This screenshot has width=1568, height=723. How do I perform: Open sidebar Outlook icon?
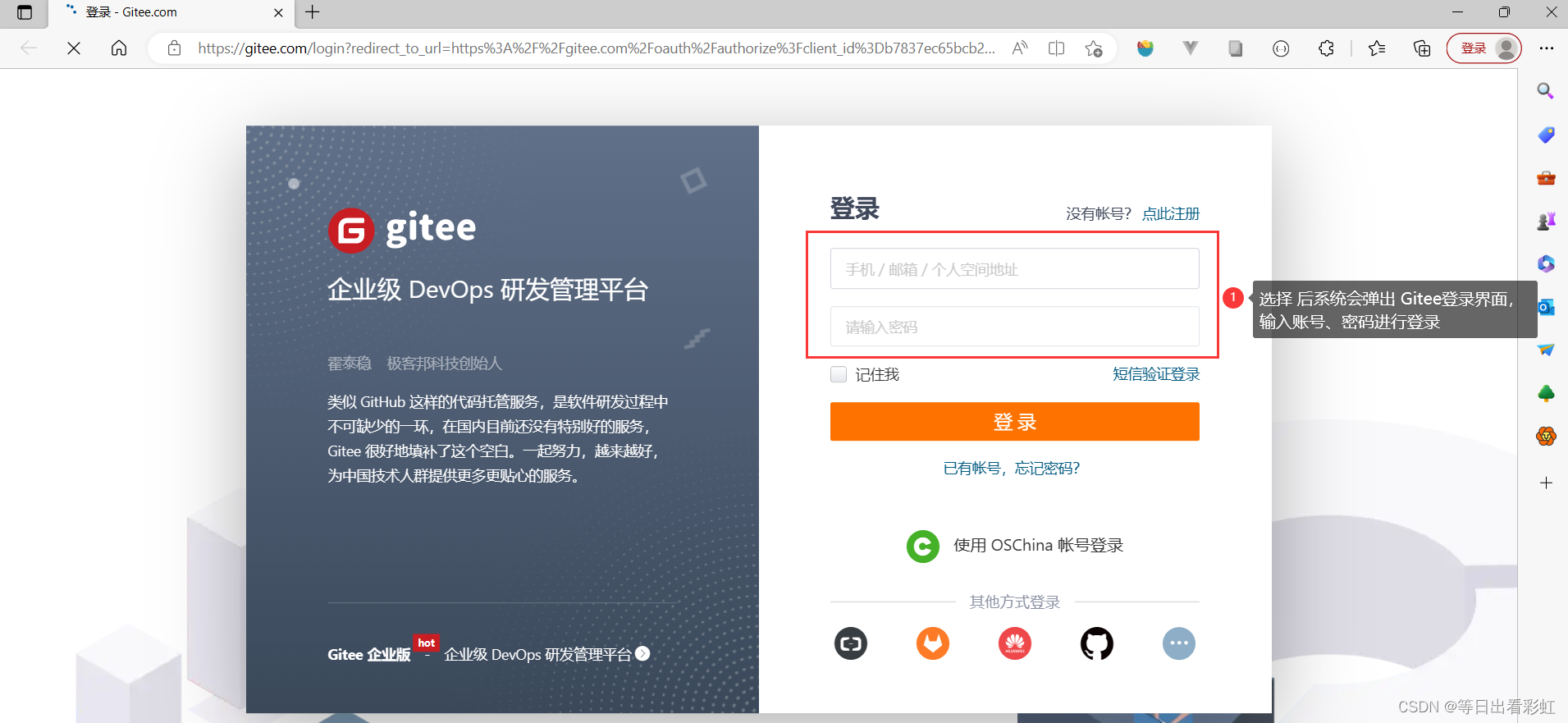pyautogui.click(x=1546, y=307)
